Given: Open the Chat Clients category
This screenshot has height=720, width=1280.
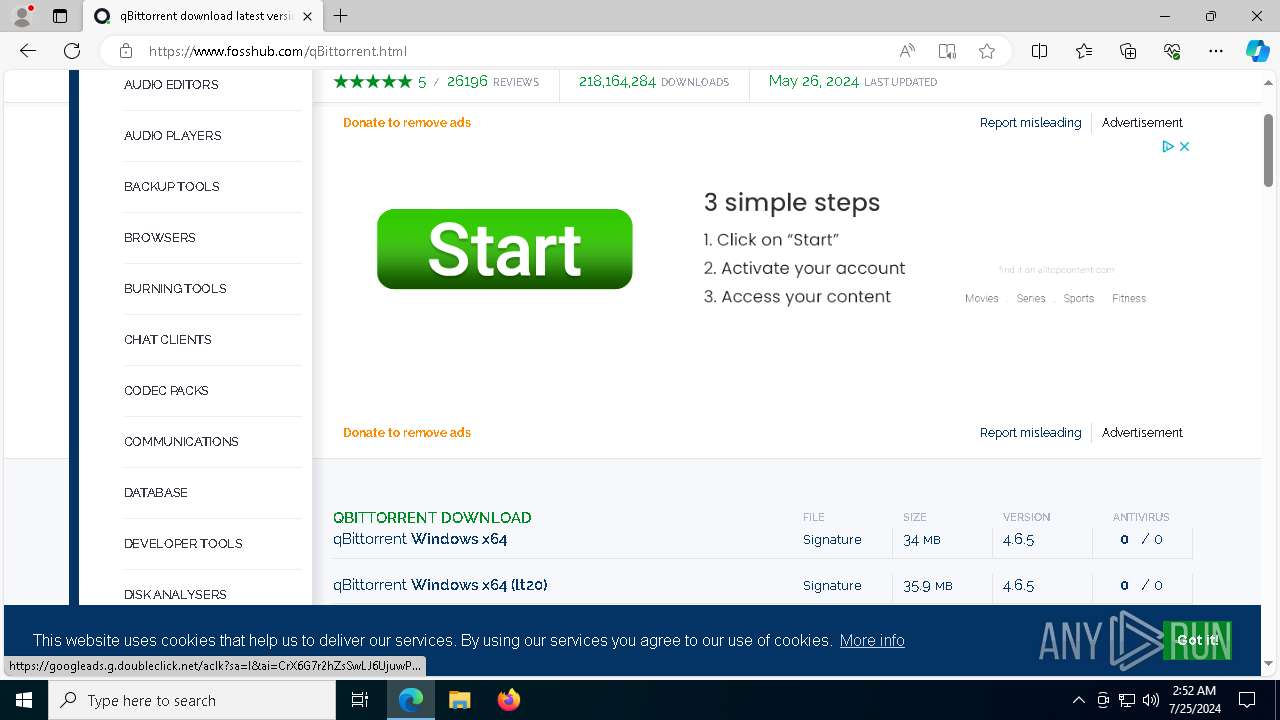Looking at the screenshot, I should coord(168,340).
